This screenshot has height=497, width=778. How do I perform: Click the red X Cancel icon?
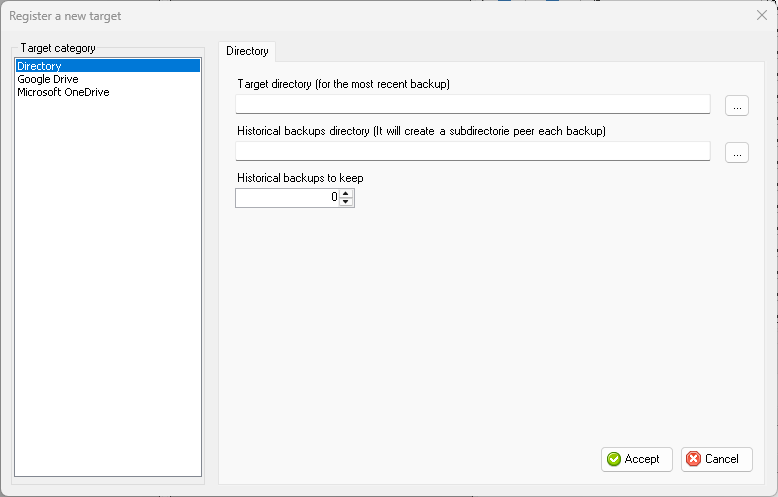point(694,459)
